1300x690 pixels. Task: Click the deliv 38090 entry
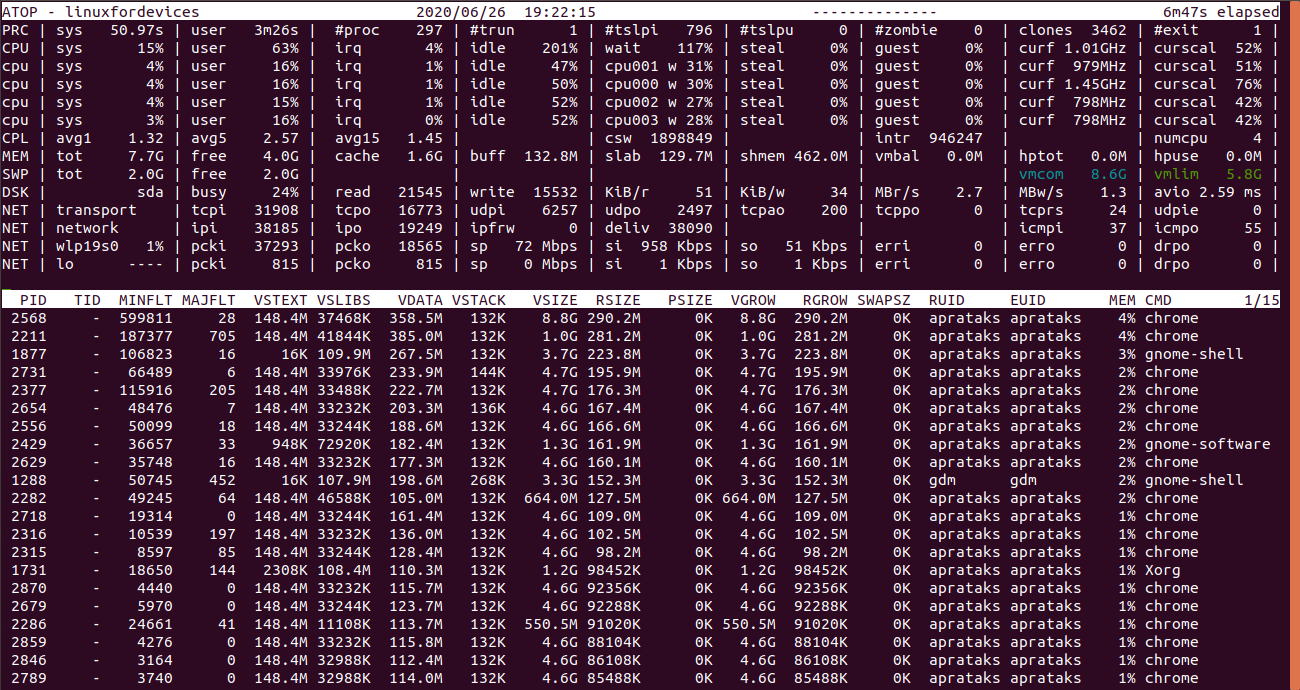(659, 228)
